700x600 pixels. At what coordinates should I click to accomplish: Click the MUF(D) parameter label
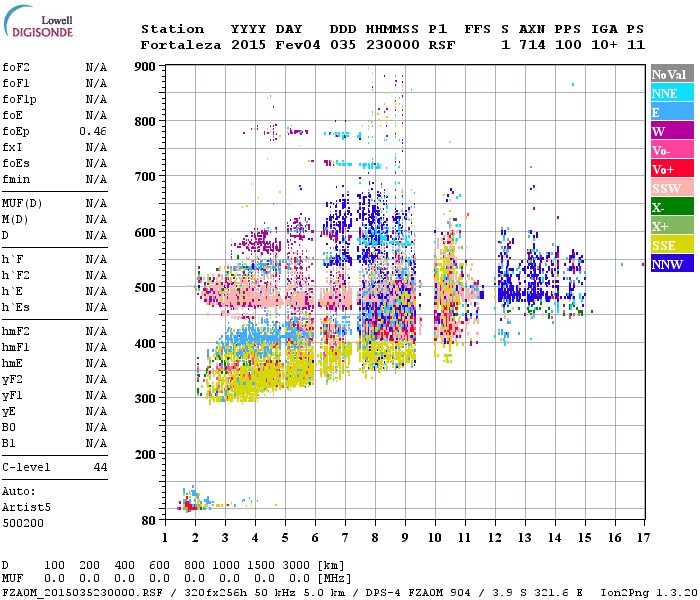22,204
